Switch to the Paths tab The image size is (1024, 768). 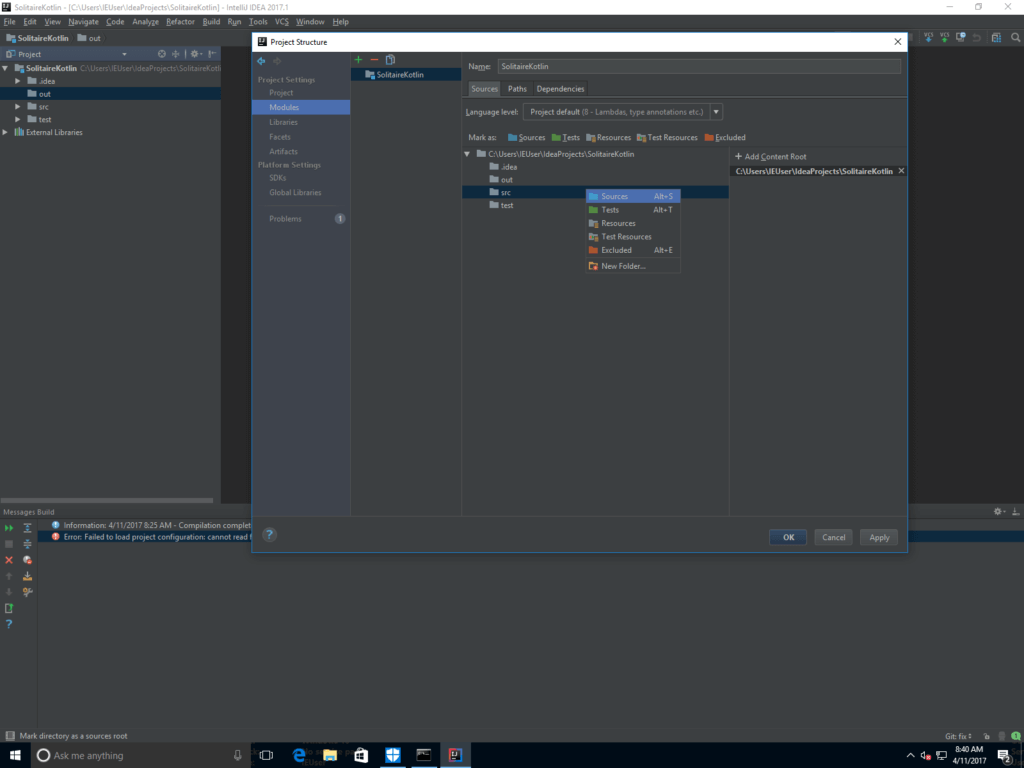pos(517,89)
